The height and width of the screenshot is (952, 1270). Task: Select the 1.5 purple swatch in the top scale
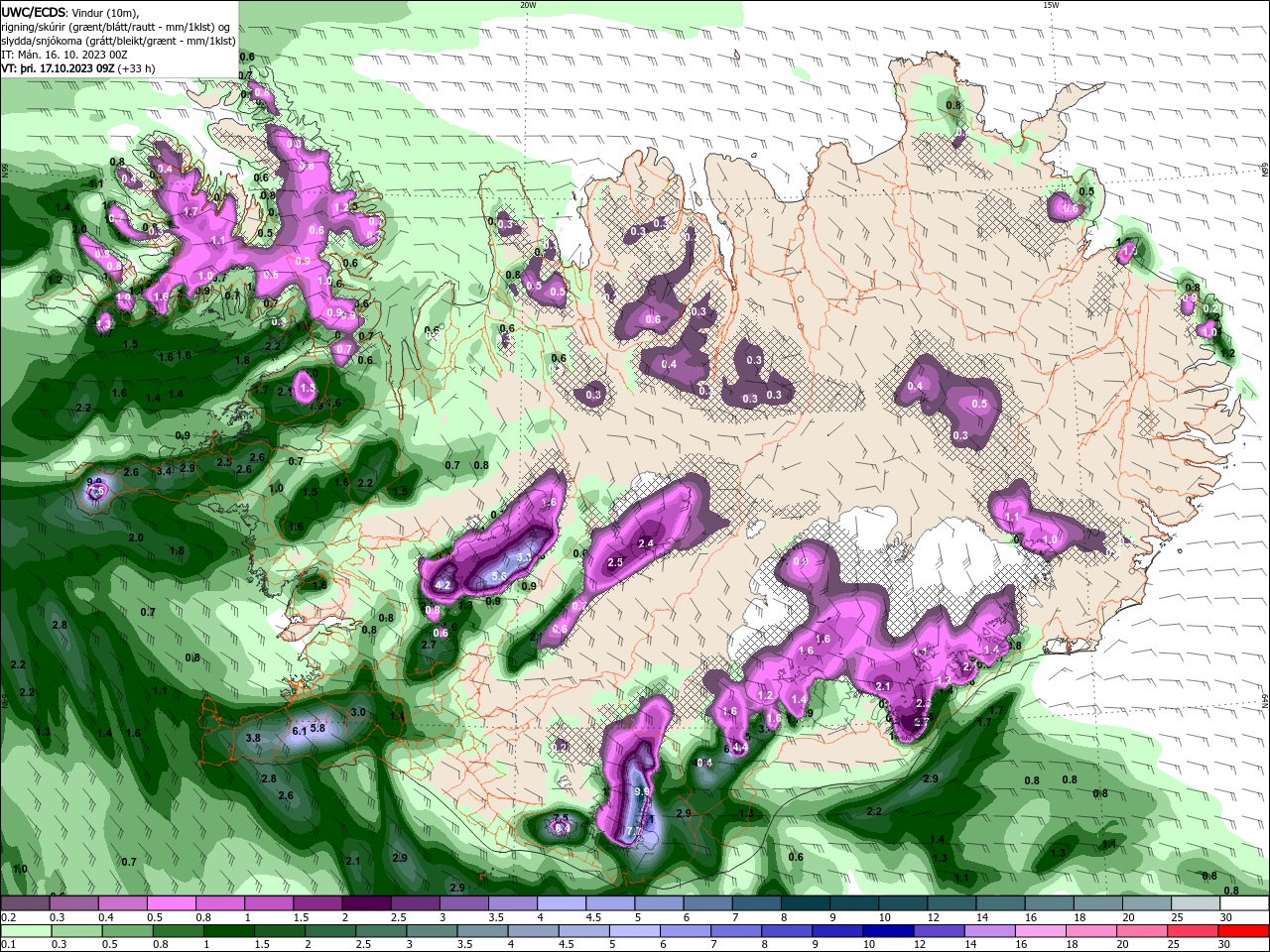(317, 903)
